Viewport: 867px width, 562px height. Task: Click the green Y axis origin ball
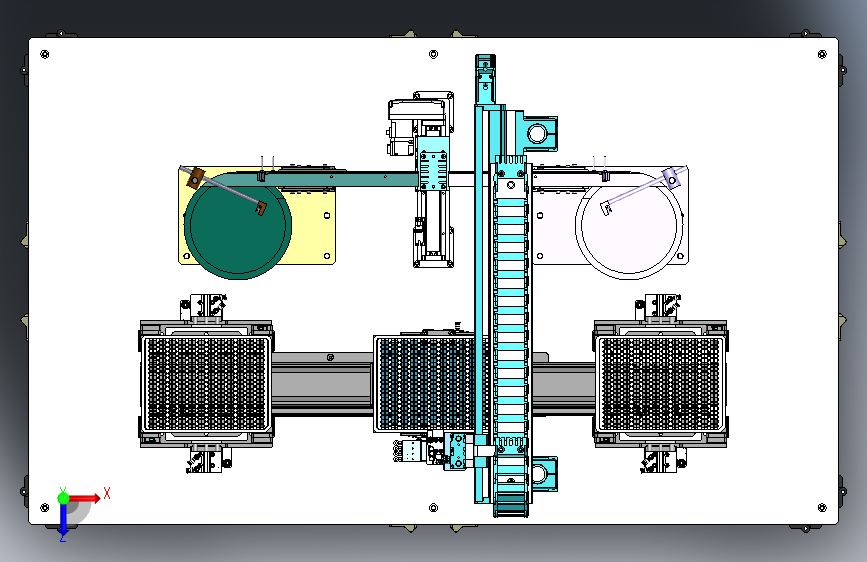point(63,498)
